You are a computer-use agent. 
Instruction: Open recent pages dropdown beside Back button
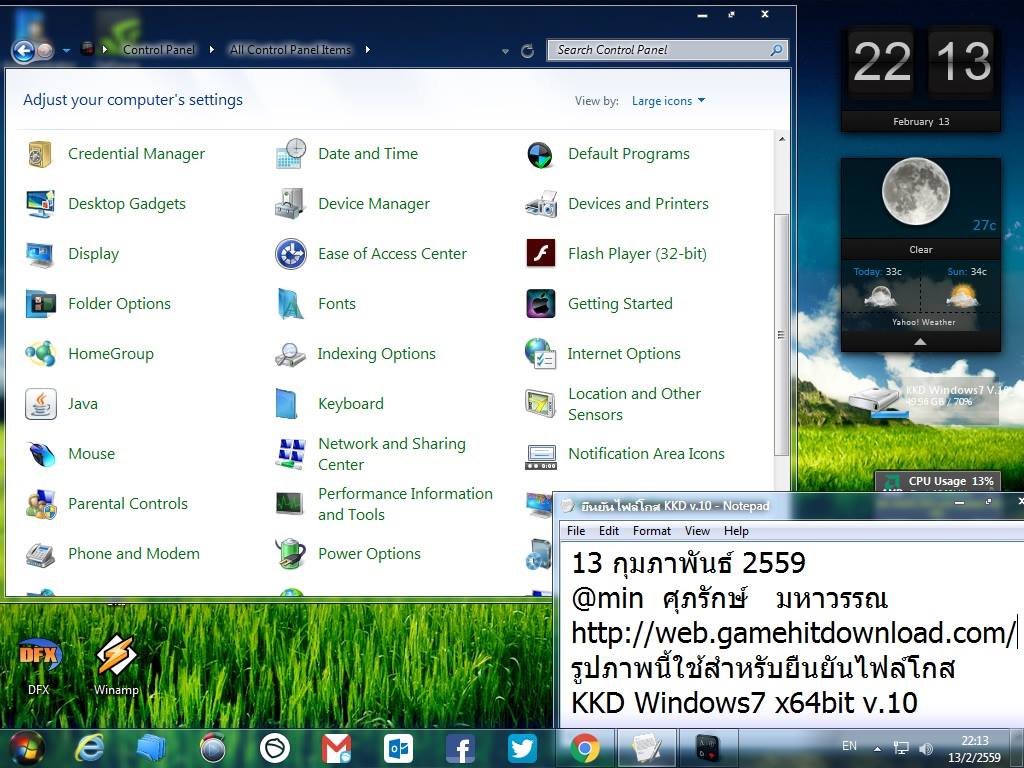pos(66,50)
